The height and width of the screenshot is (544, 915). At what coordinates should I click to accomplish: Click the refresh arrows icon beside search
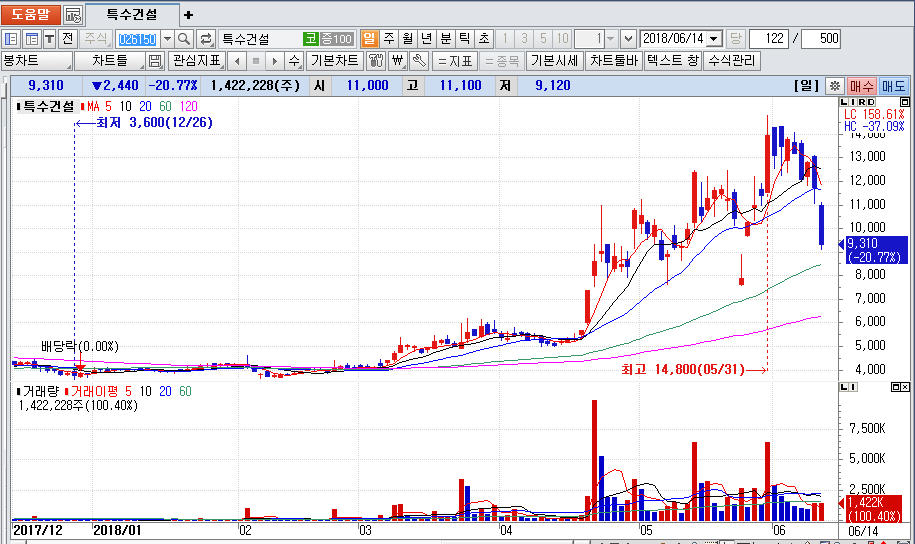pos(206,39)
